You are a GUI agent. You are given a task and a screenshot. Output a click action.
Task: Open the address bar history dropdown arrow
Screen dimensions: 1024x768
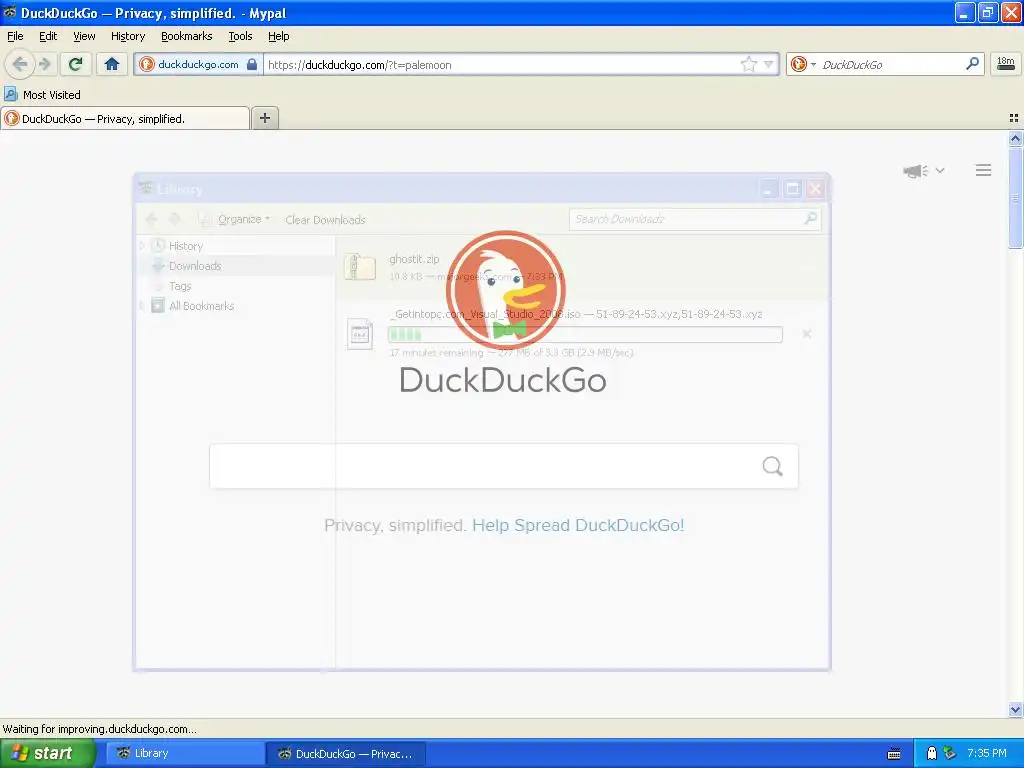point(769,64)
